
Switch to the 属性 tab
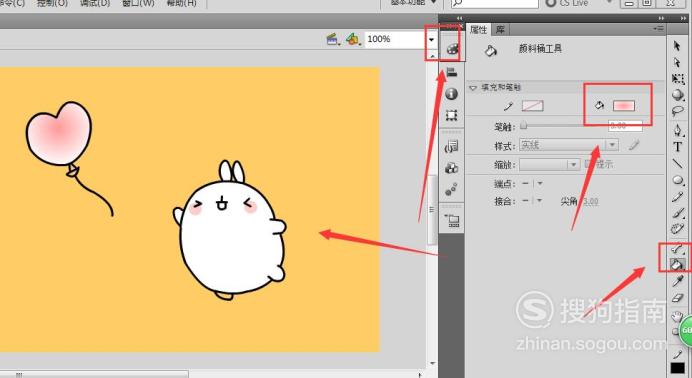478,30
